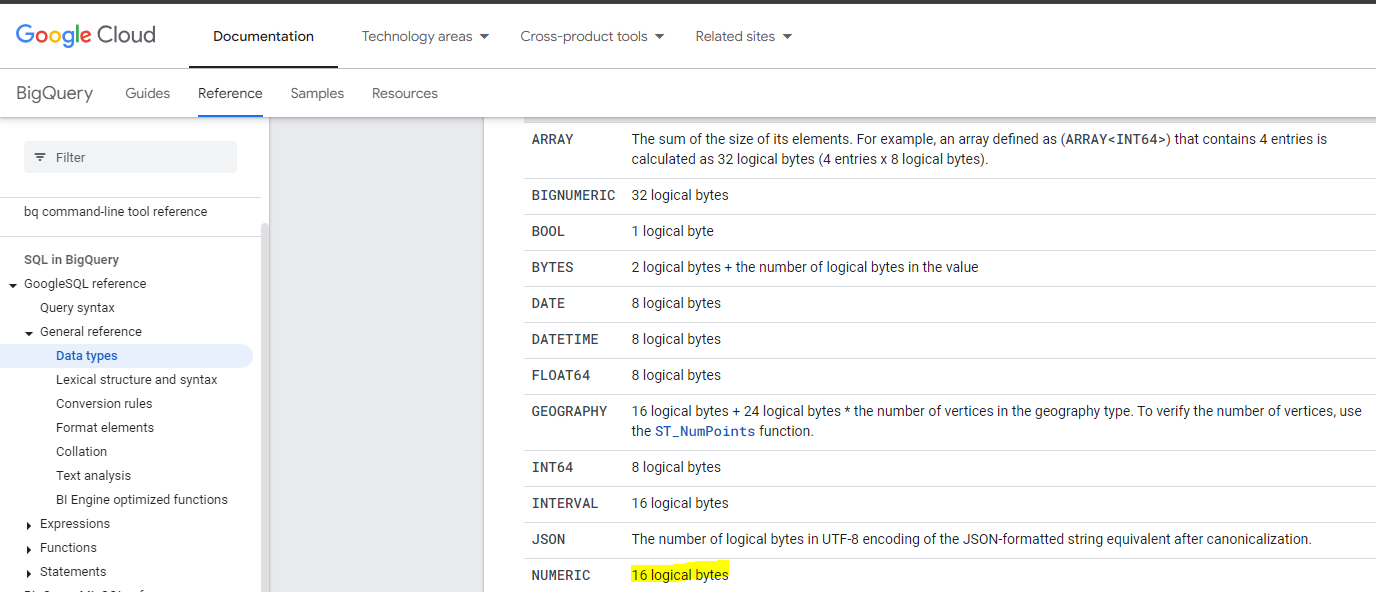Click the DATETIME type name
Screen dimensions: 1376x592
[565, 339]
